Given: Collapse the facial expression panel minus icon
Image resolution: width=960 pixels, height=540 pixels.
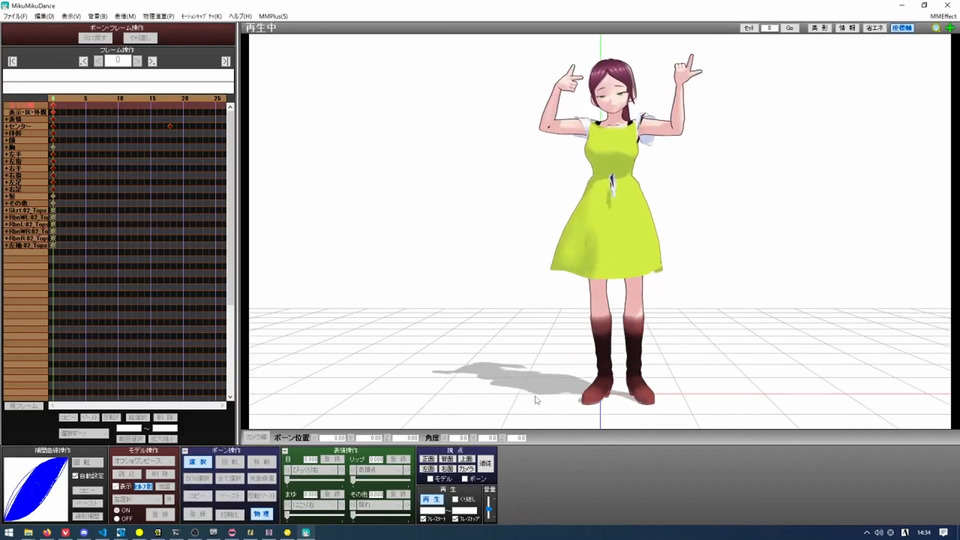Looking at the screenshot, I should coord(285,451).
